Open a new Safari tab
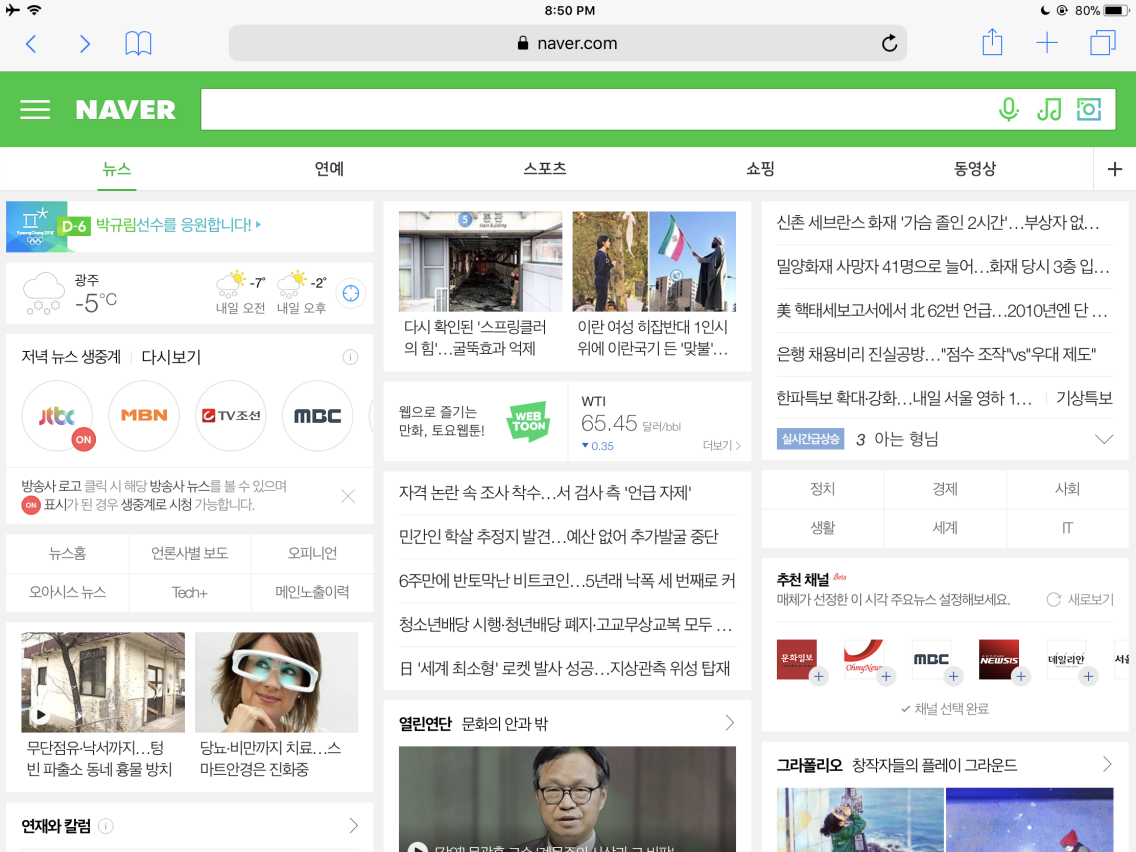Screen dimensions: 1136x852 (1047, 43)
